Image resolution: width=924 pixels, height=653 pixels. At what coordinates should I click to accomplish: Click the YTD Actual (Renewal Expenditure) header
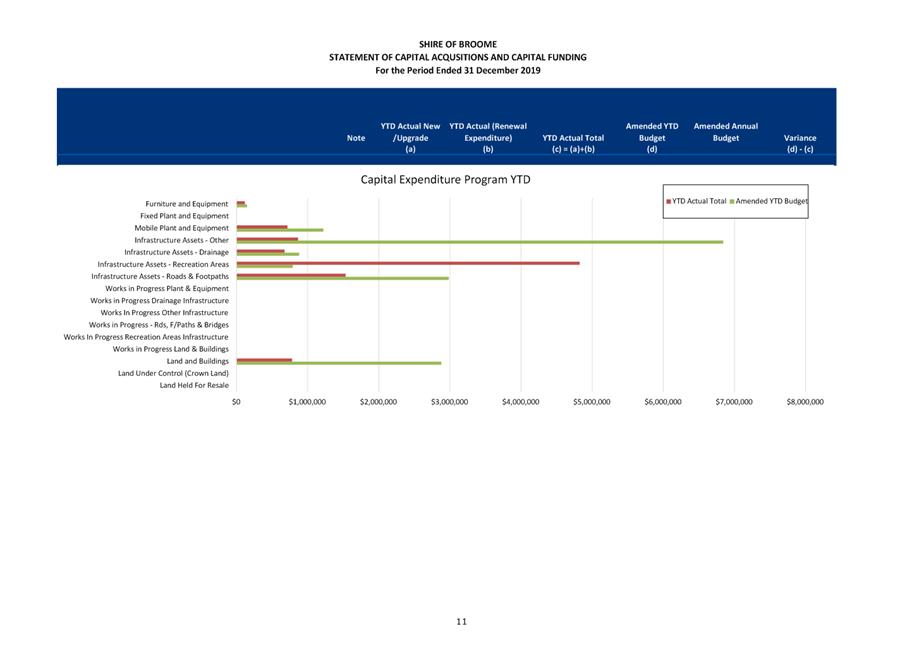[x=488, y=138]
